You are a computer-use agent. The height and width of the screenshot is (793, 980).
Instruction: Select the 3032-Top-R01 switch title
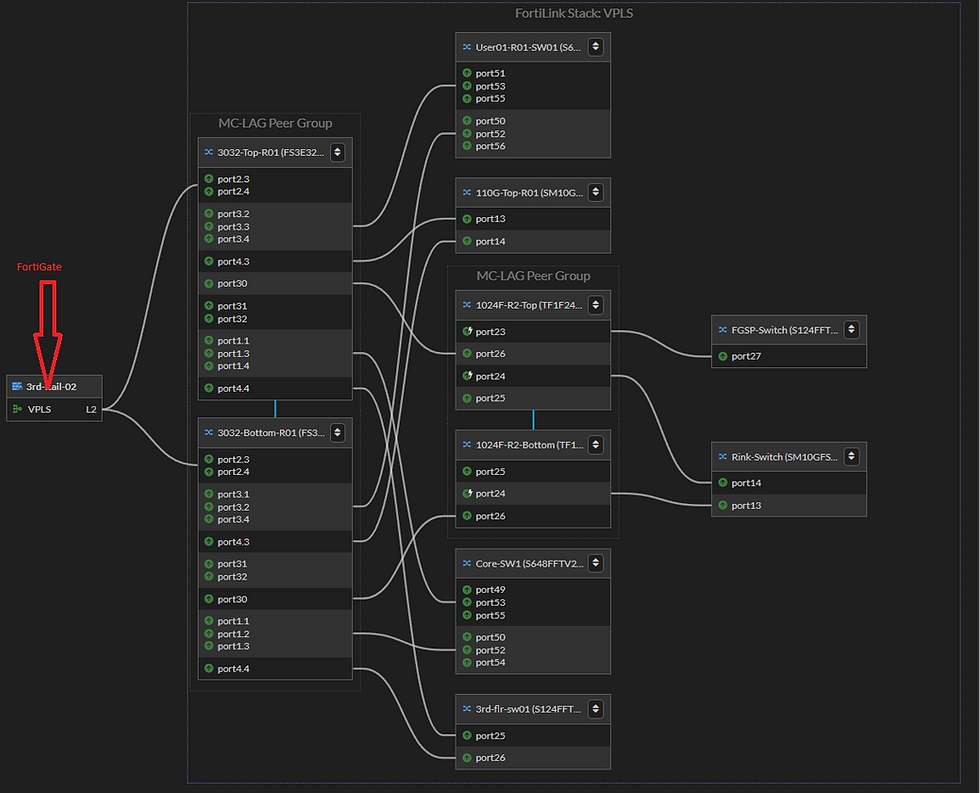pos(271,152)
